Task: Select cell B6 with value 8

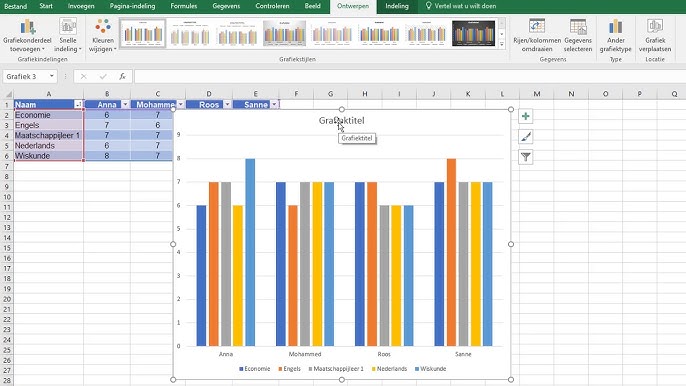Action: (107, 156)
